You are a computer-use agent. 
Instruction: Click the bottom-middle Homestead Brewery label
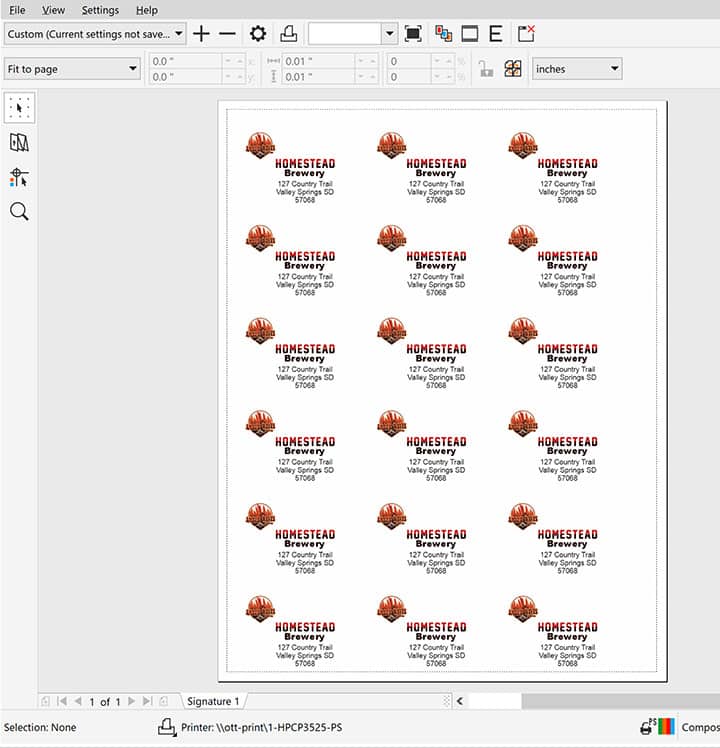pyautogui.click(x=422, y=631)
